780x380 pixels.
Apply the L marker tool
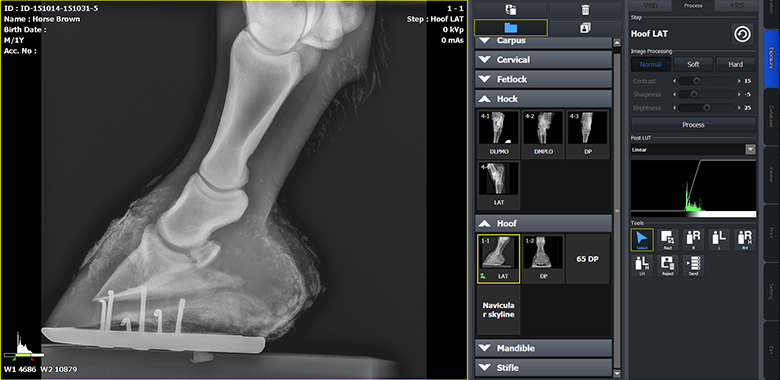[719, 240]
